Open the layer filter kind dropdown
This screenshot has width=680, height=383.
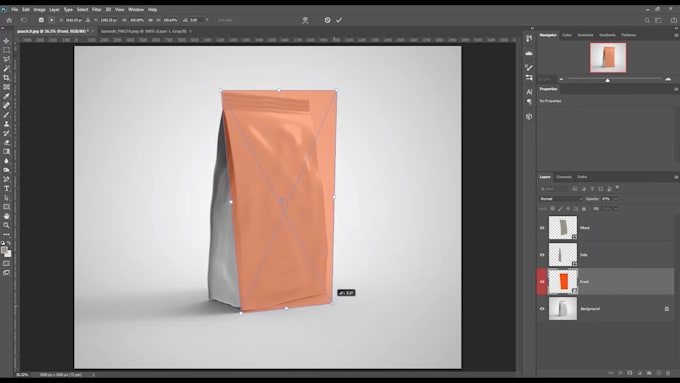[x=554, y=189]
